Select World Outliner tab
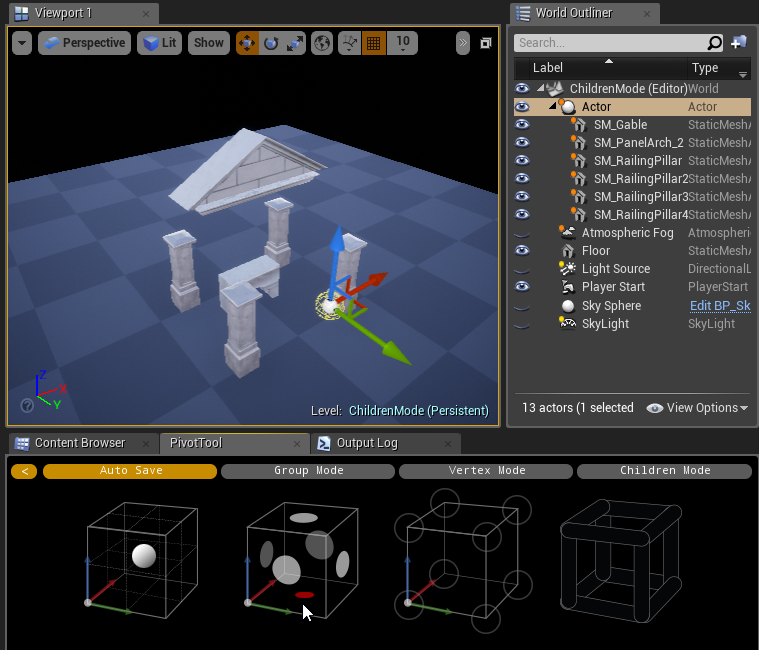This screenshot has width=759, height=650. click(583, 13)
